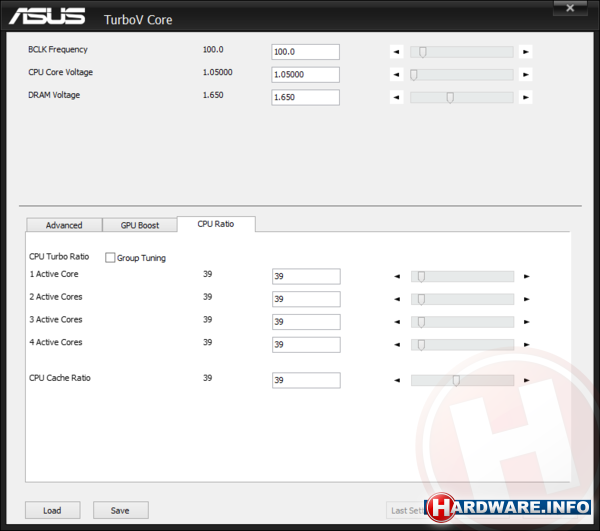This screenshot has height=531, width=600.
Task: Click the ASUS logo in title bar
Action: (x=47, y=16)
